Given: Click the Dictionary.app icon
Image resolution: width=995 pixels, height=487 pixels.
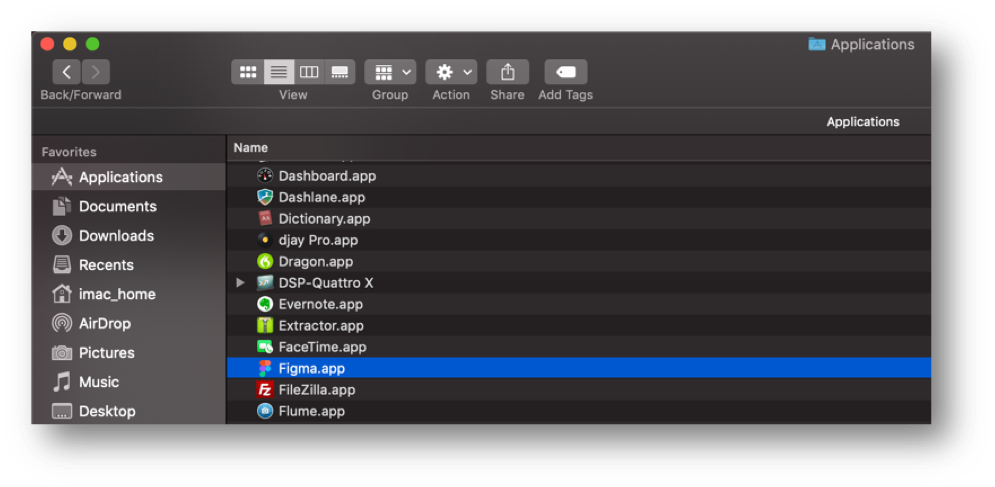Looking at the screenshot, I should 265,218.
